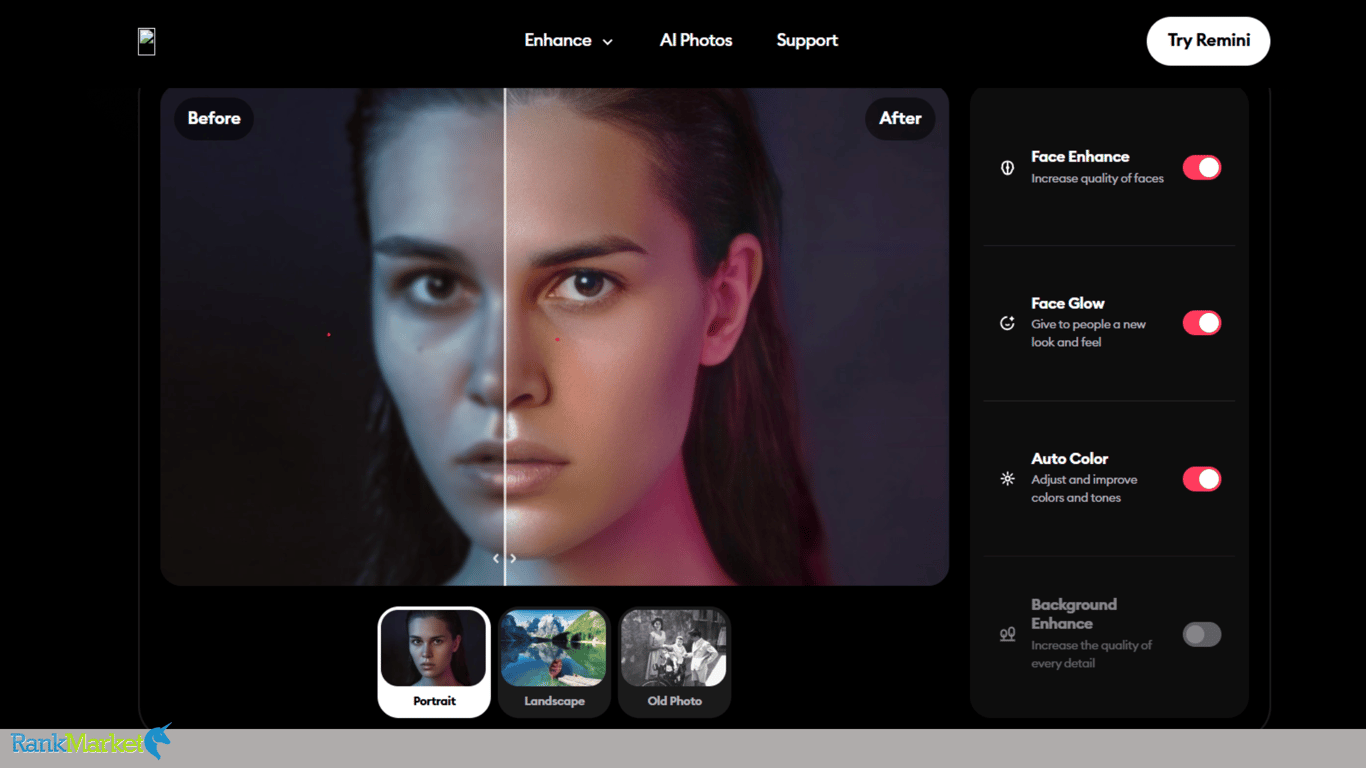Click the 'Adjust and improve colors and tones' text

1084,489
